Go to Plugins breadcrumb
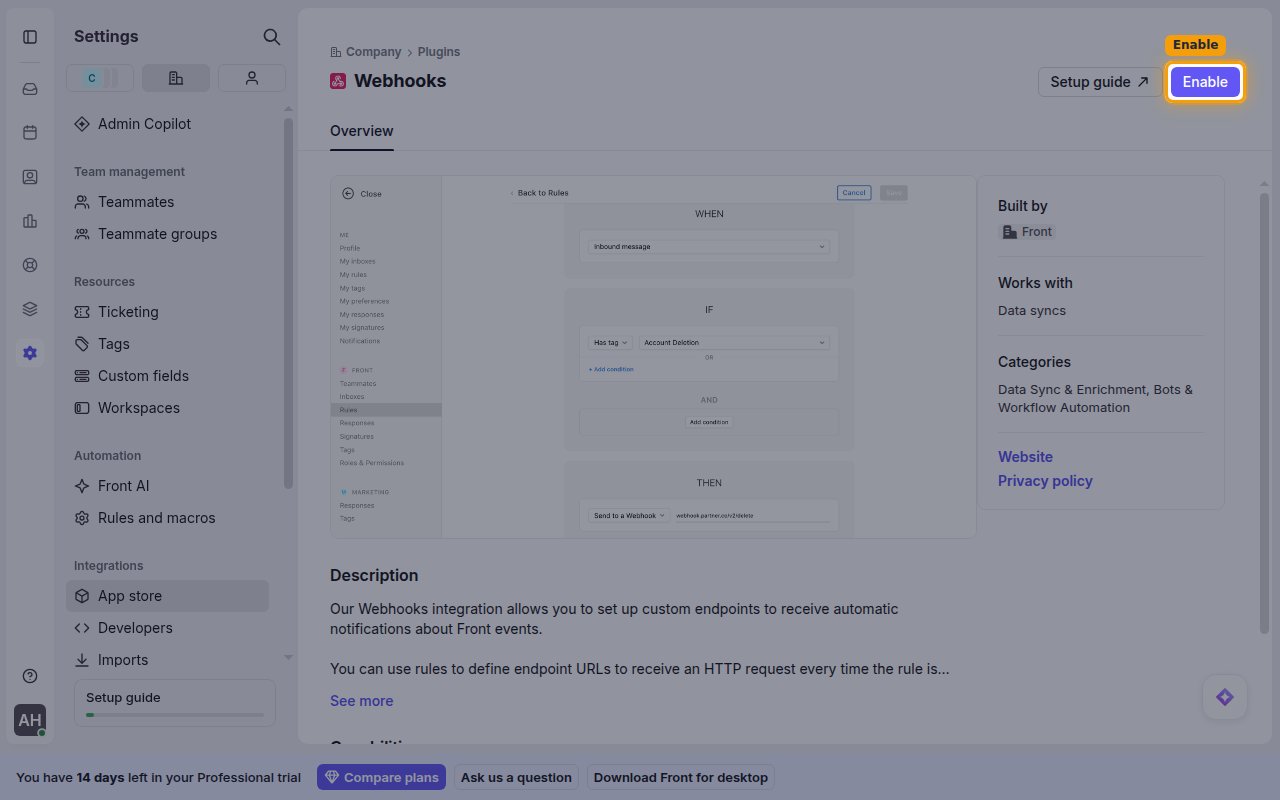This screenshot has width=1280, height=800. coord(439,52)
